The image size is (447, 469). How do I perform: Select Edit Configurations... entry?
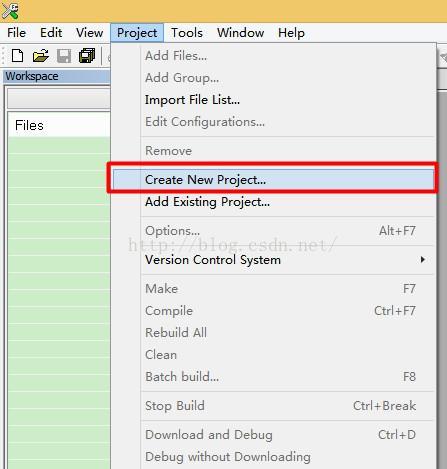(x=273, y=122)
